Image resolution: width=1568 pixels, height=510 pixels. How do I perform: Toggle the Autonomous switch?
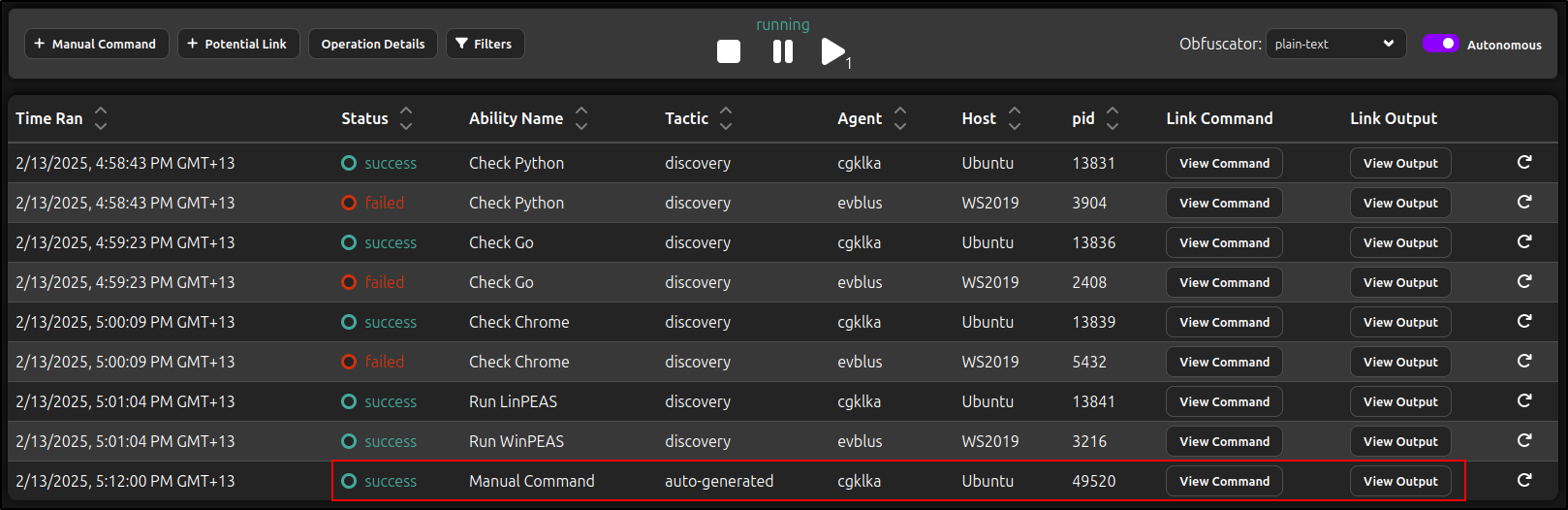coord(1440,44)
